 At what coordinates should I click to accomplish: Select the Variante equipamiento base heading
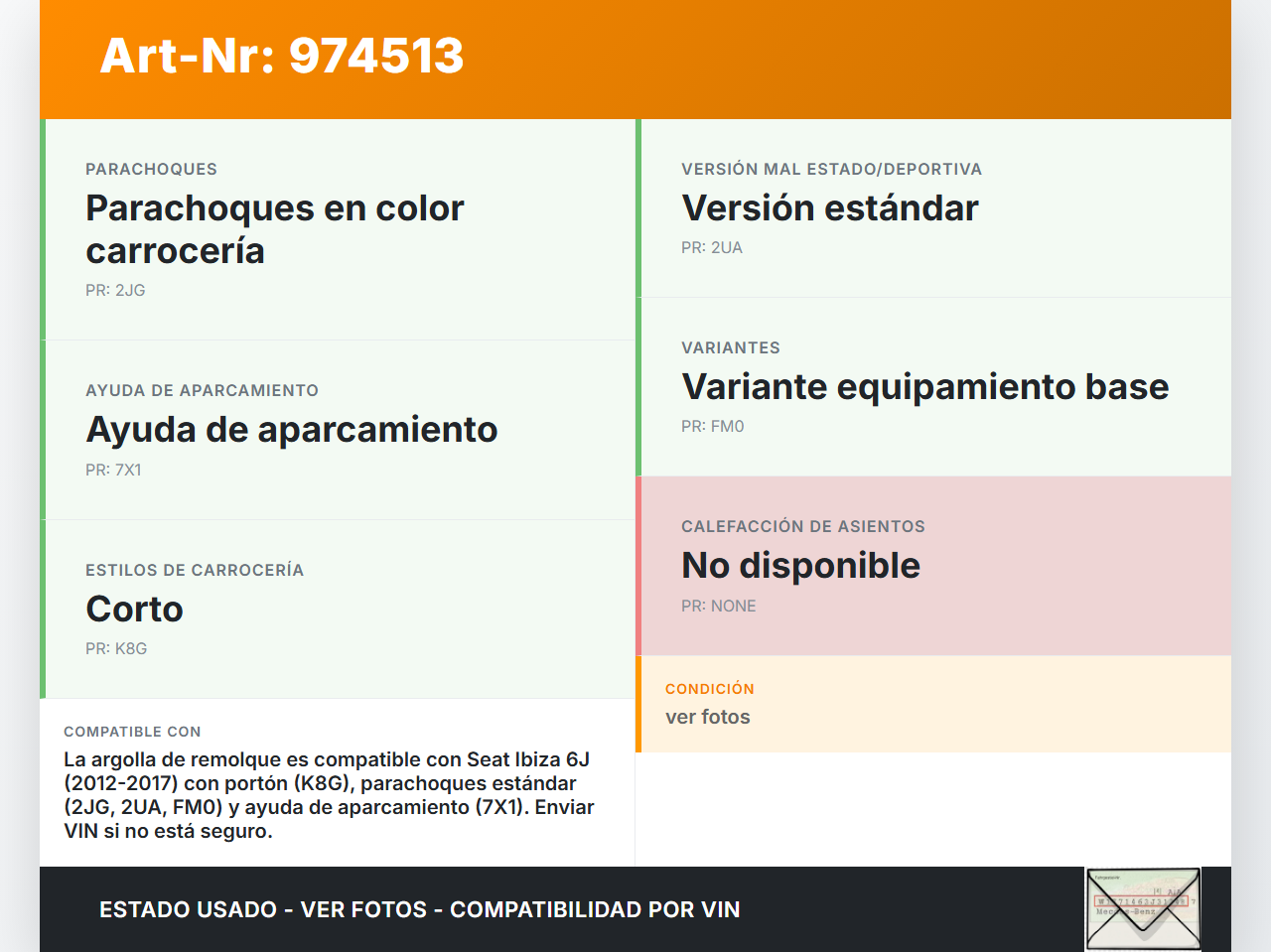(x=924, y=387)
